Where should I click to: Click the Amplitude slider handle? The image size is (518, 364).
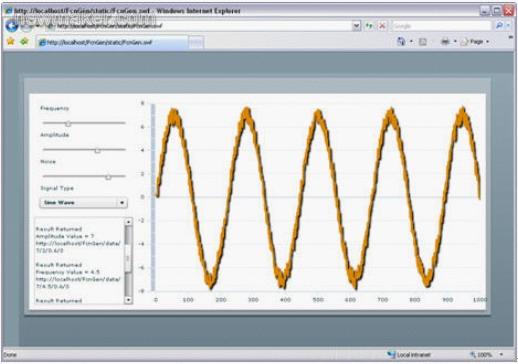(97, 150)
